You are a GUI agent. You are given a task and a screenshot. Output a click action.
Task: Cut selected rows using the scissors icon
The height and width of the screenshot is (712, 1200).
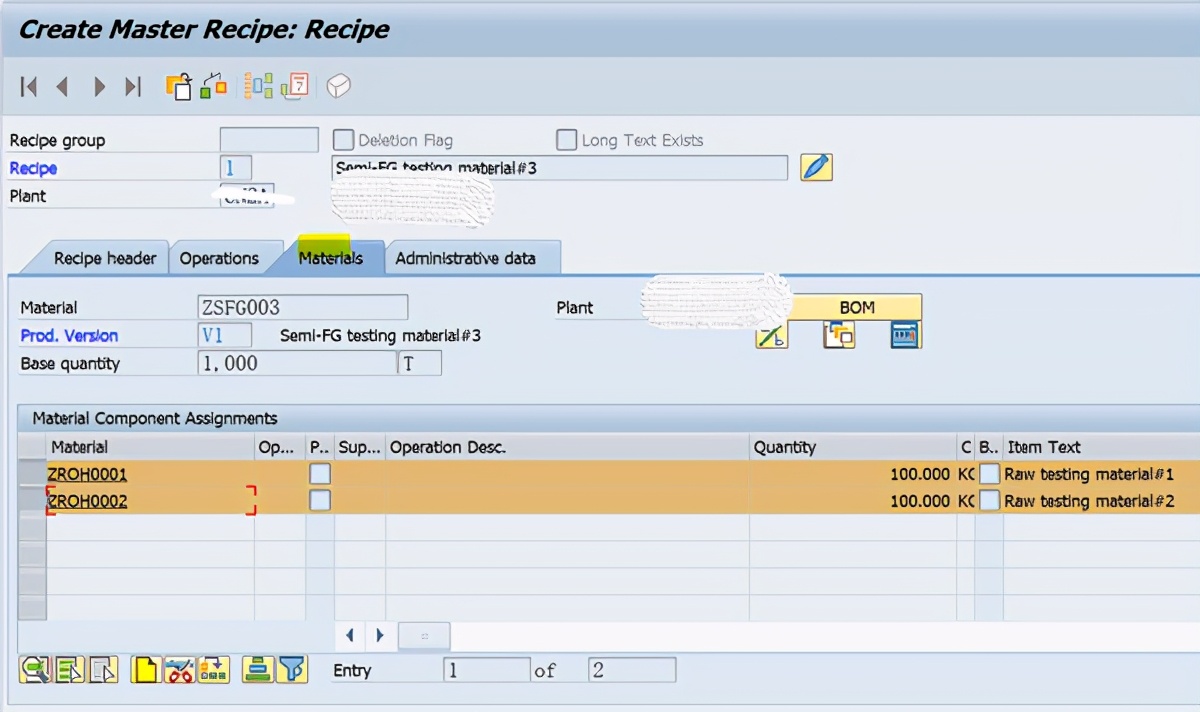coord(178,670)
